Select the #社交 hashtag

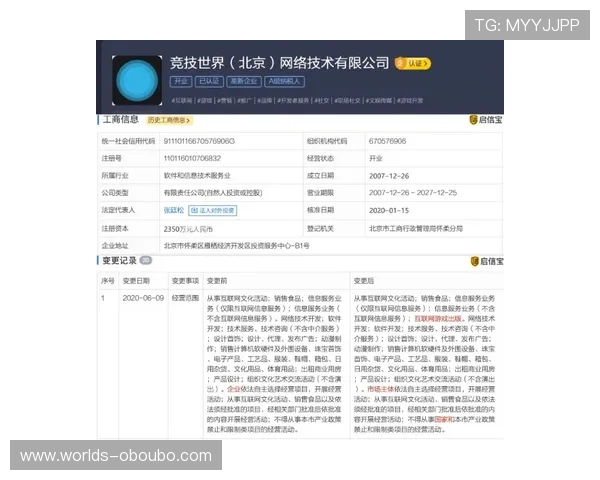[x=322, y=101]
